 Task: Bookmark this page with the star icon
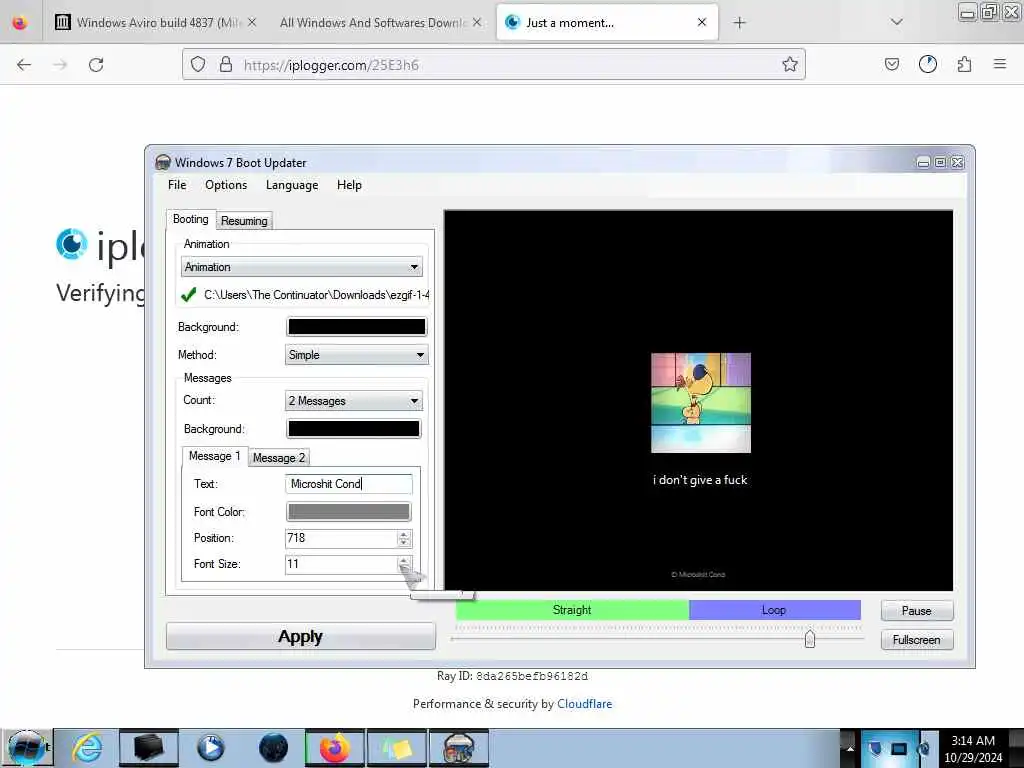790,64
